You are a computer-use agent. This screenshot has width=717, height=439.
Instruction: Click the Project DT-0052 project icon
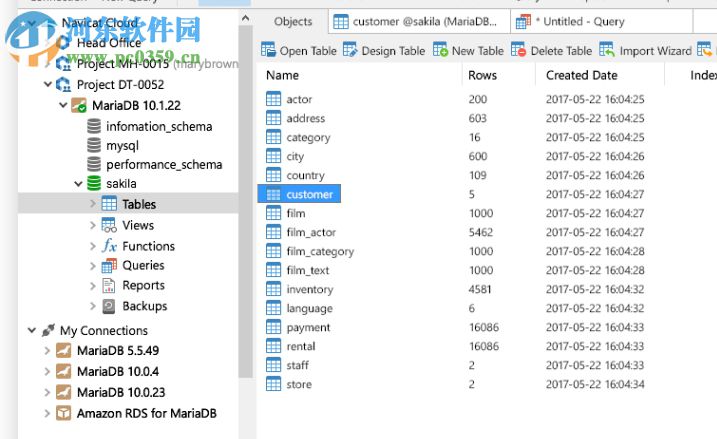point(63,85)
